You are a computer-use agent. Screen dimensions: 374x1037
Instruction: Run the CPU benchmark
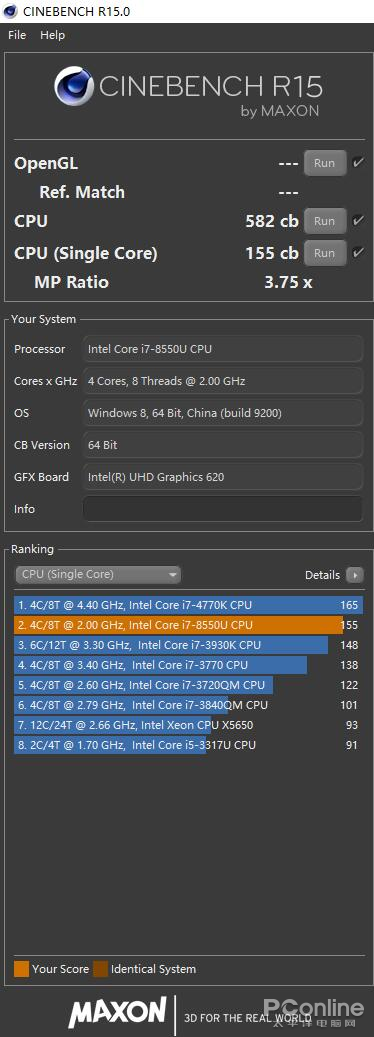(325, 221)
